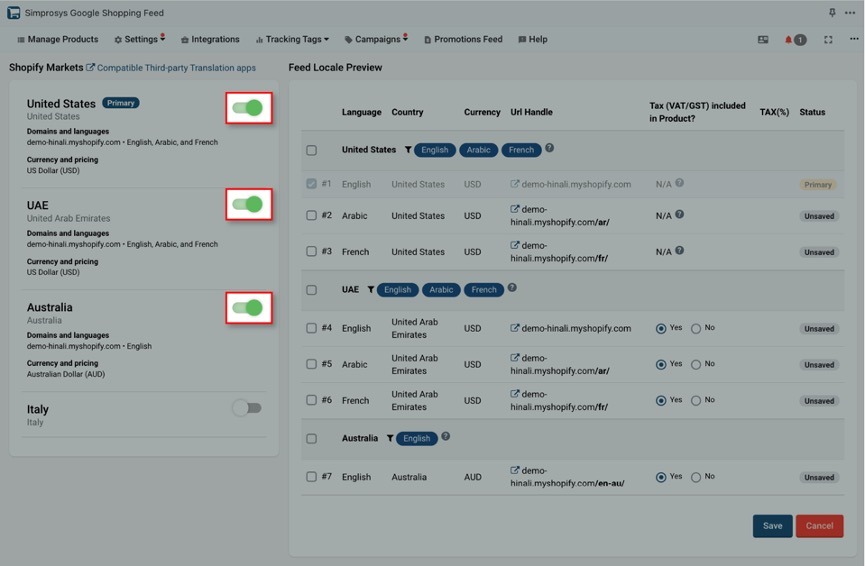Screen dimensions: 866x566
Task: Open external link icon for row #2 URL
Action: click(x=515, y=209)
